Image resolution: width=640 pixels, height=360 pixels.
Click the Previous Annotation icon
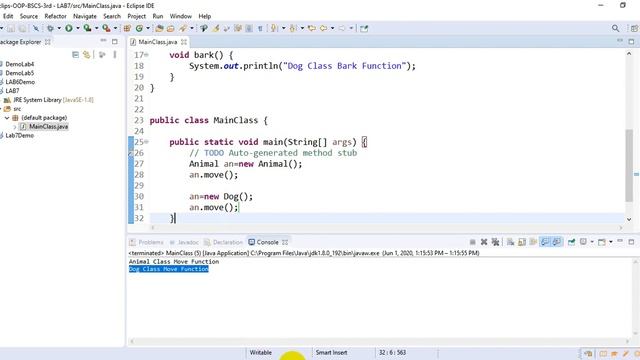[x=293, y=28]
